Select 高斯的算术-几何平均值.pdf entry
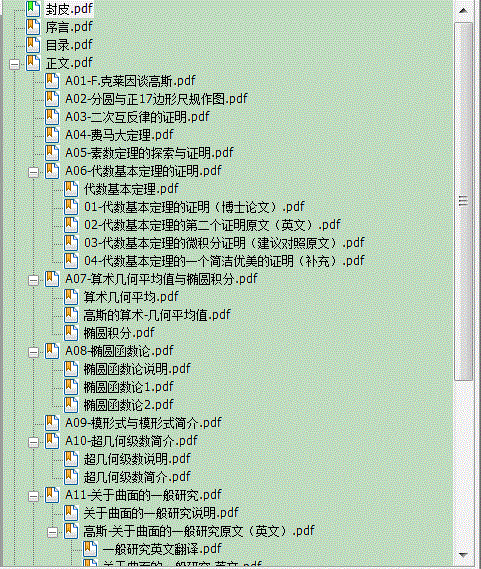Screen dimensions: 481x569 coord(157,315)
